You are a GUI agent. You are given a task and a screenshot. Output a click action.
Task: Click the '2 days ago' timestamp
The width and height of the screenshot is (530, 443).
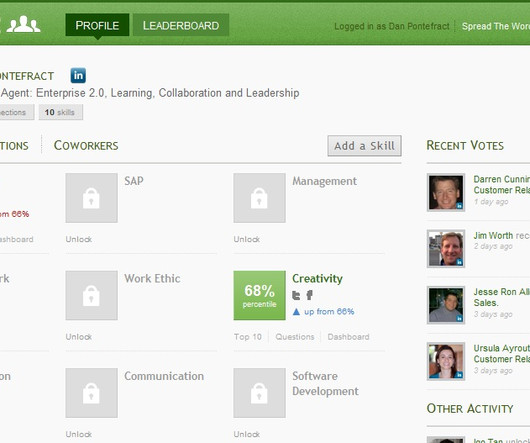coord(493,246)
